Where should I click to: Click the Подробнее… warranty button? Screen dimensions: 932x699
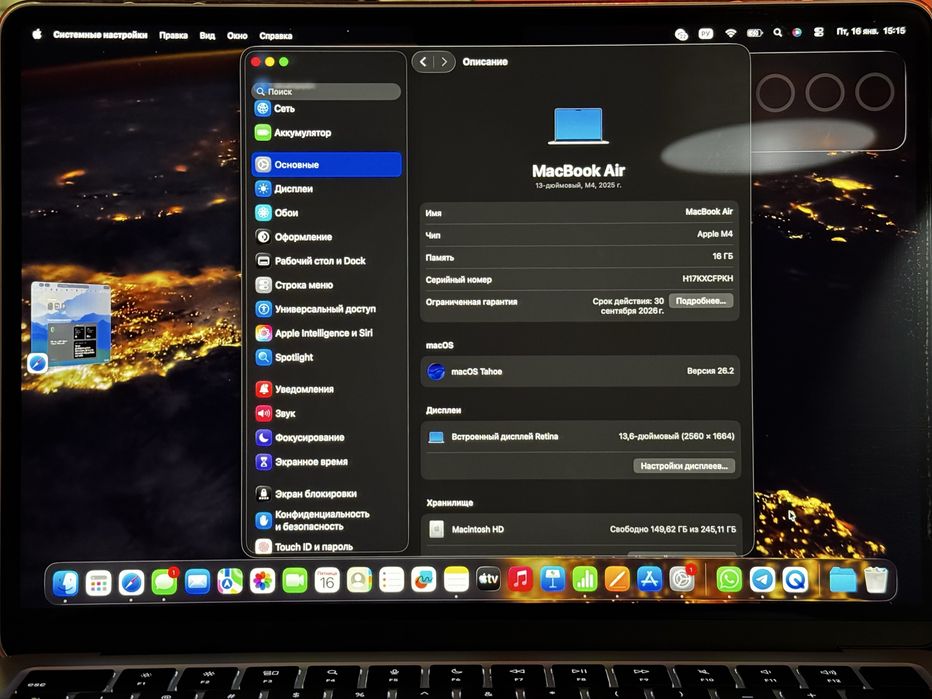coord(701,301)
